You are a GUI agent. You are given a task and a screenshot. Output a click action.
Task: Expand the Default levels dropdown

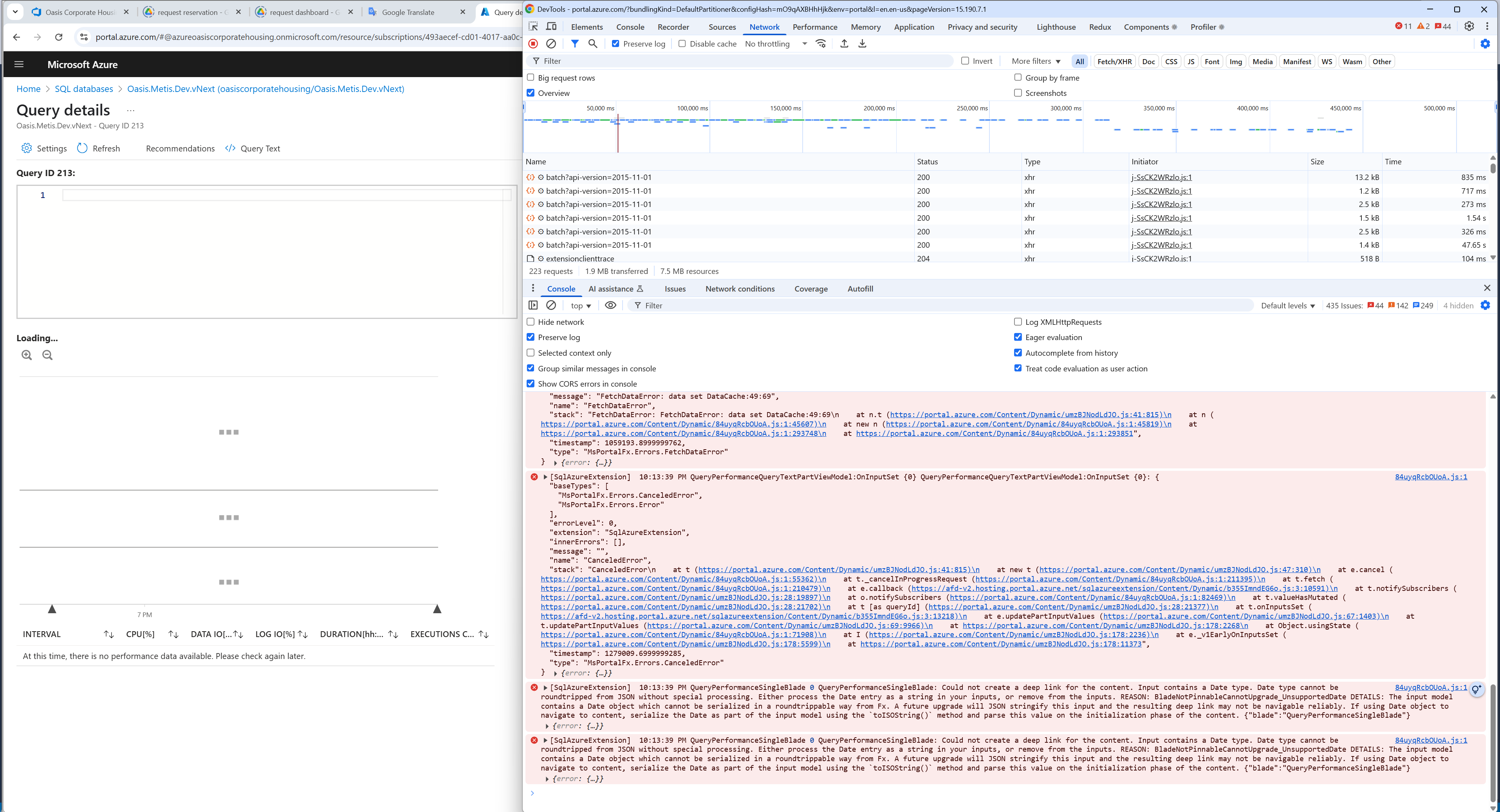coord(1287,306)
